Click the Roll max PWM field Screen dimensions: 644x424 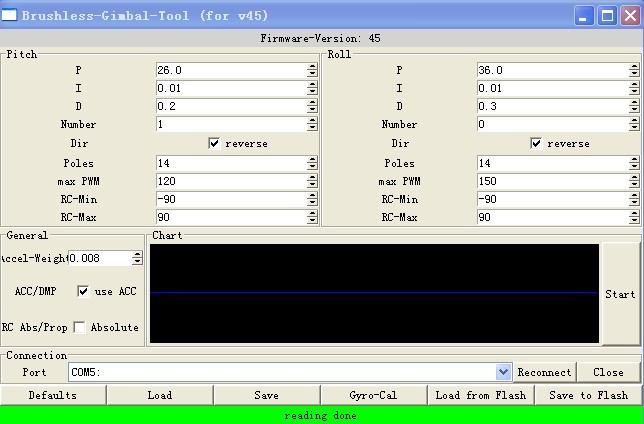pos(552,181)
